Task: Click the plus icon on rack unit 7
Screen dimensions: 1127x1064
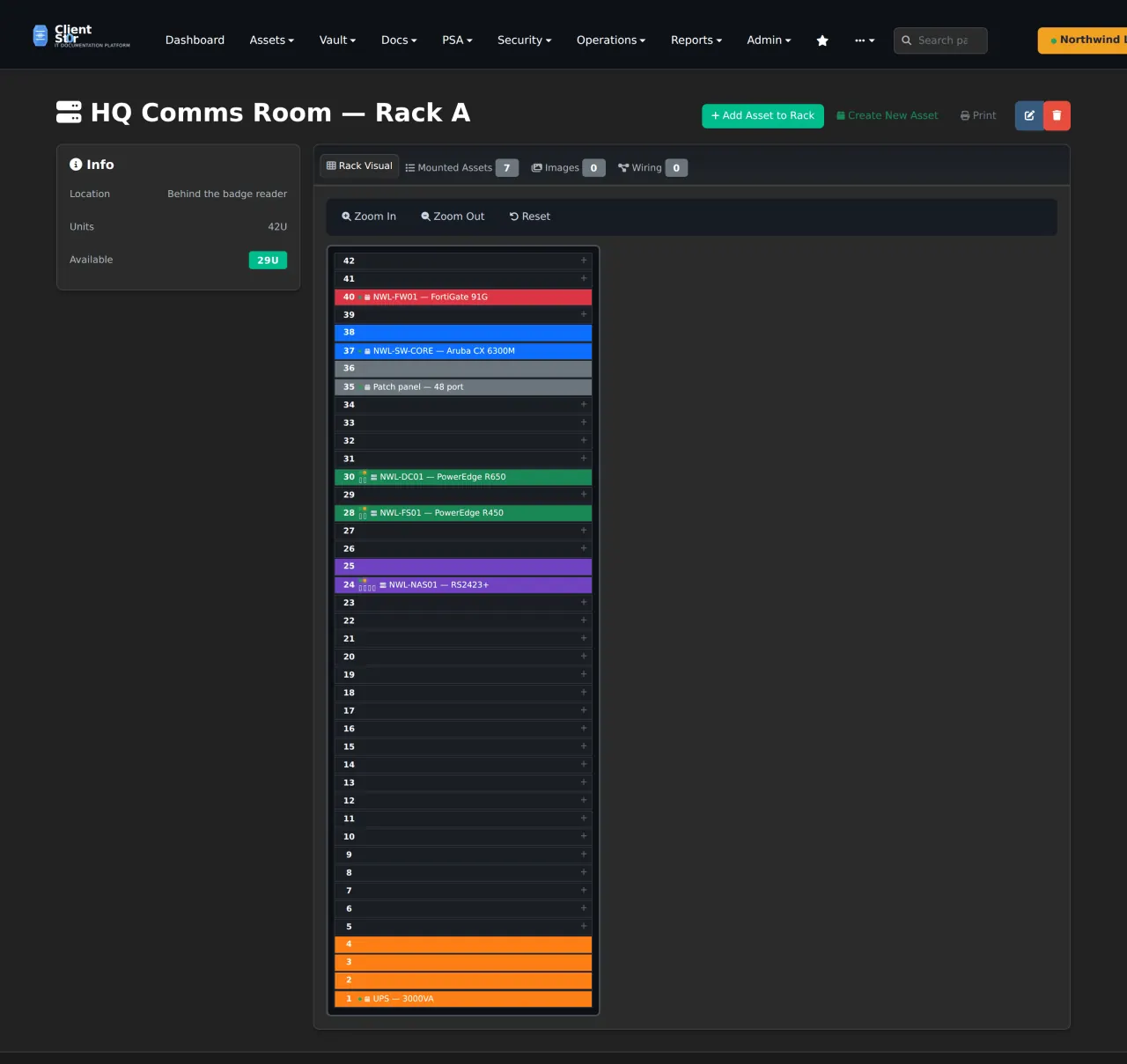Action: click(584, 890)
